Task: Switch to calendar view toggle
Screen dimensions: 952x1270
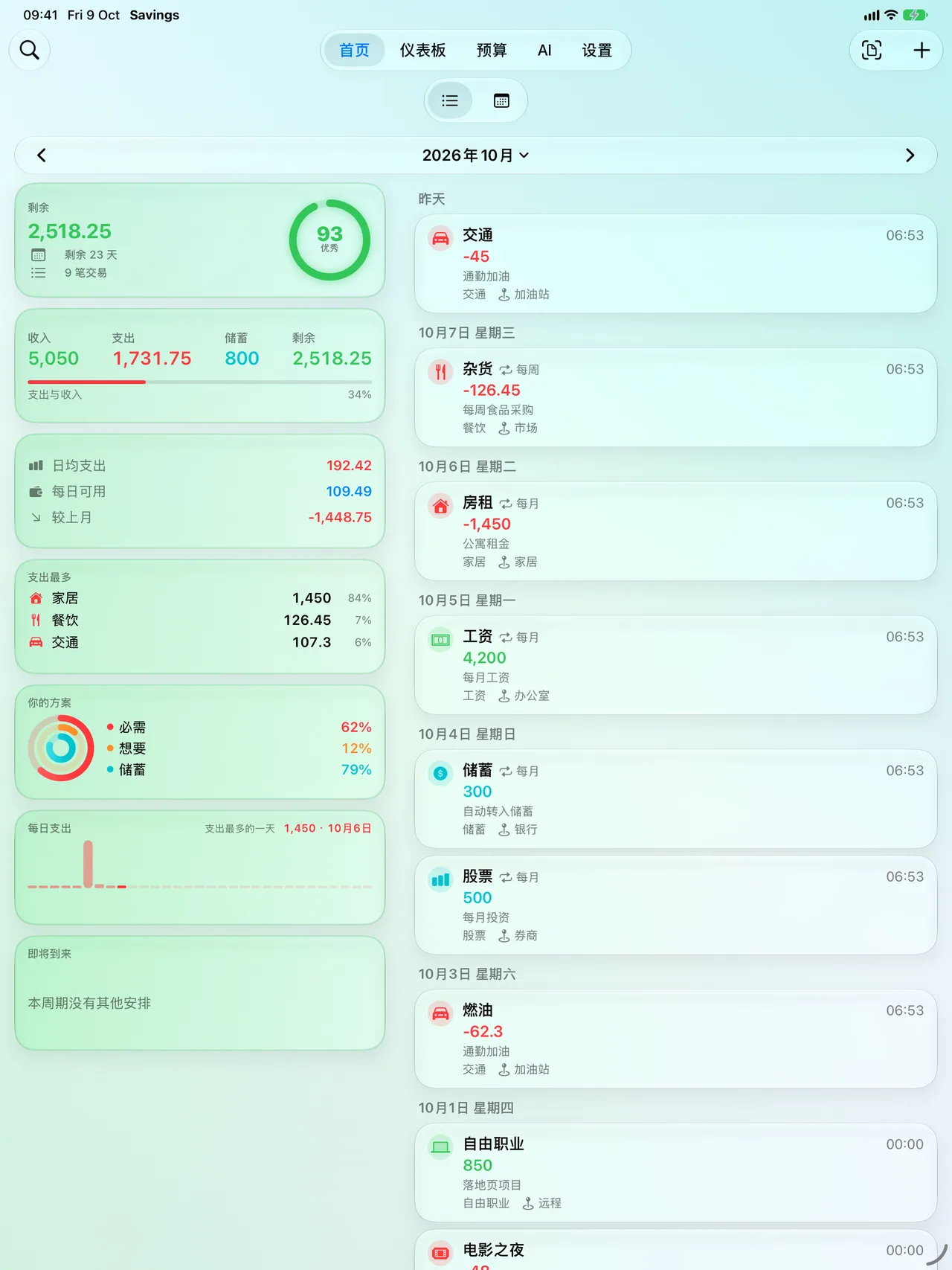Action: [501, 100]
